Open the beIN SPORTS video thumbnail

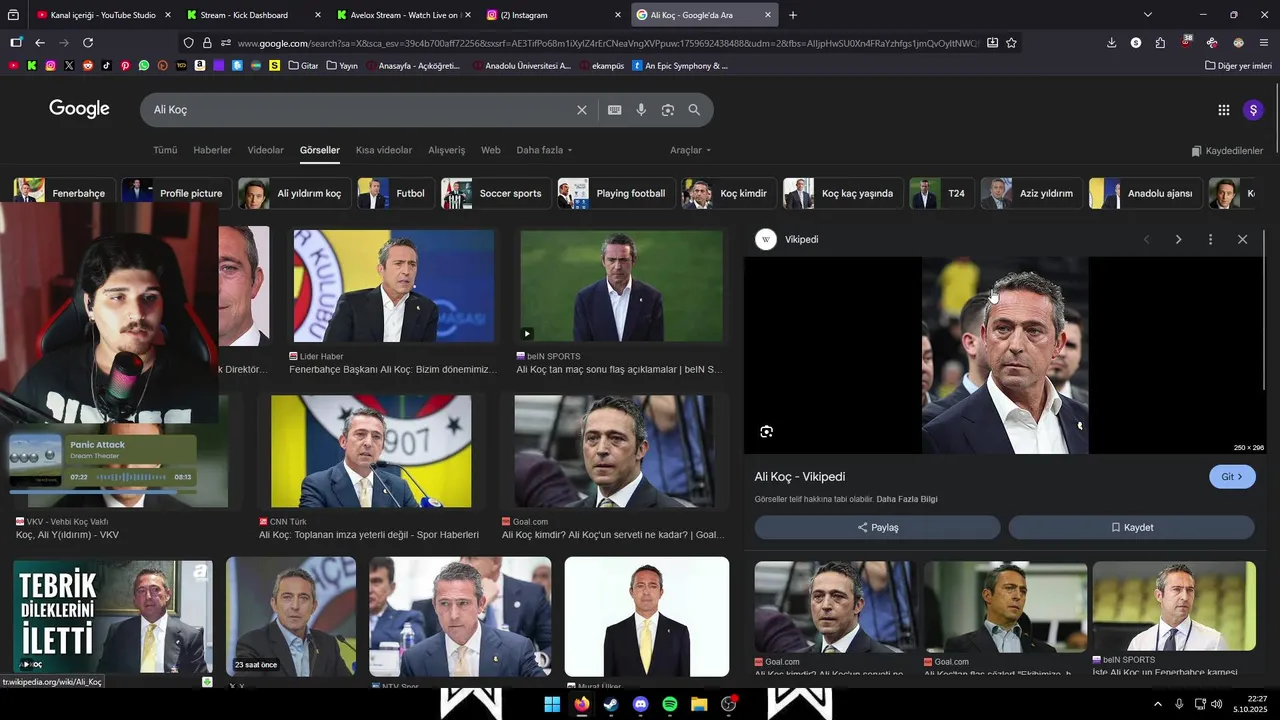click(621, 286)
